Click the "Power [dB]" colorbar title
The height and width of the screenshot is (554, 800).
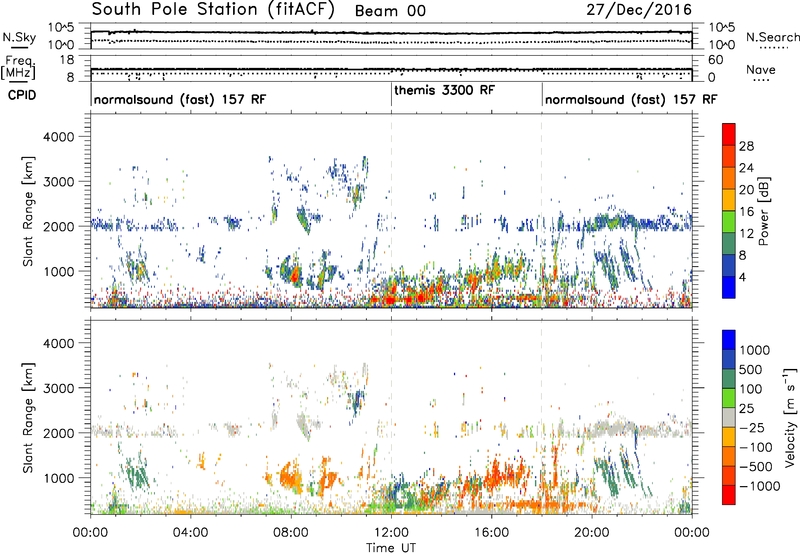tap(764, 211)
